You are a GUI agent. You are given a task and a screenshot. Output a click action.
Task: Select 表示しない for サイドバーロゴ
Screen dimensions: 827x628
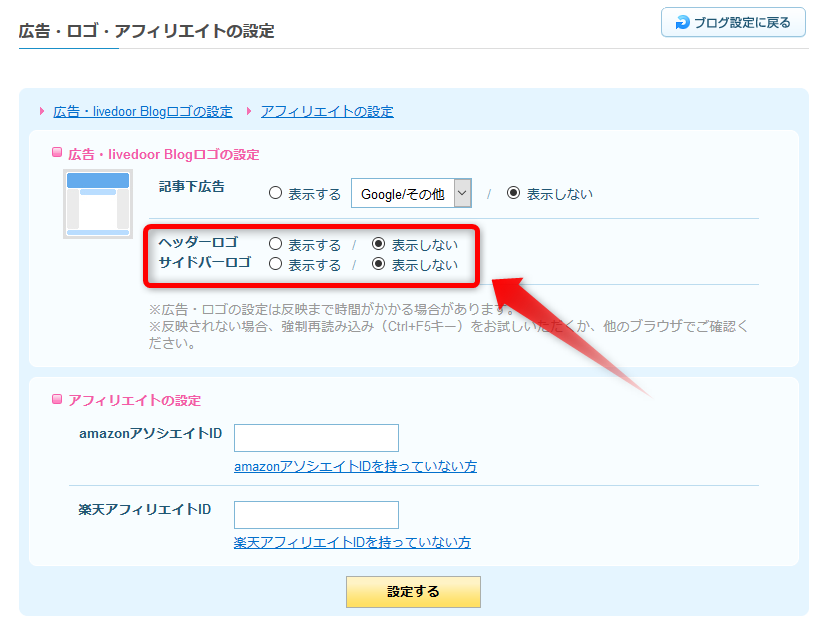pos(379,264)
